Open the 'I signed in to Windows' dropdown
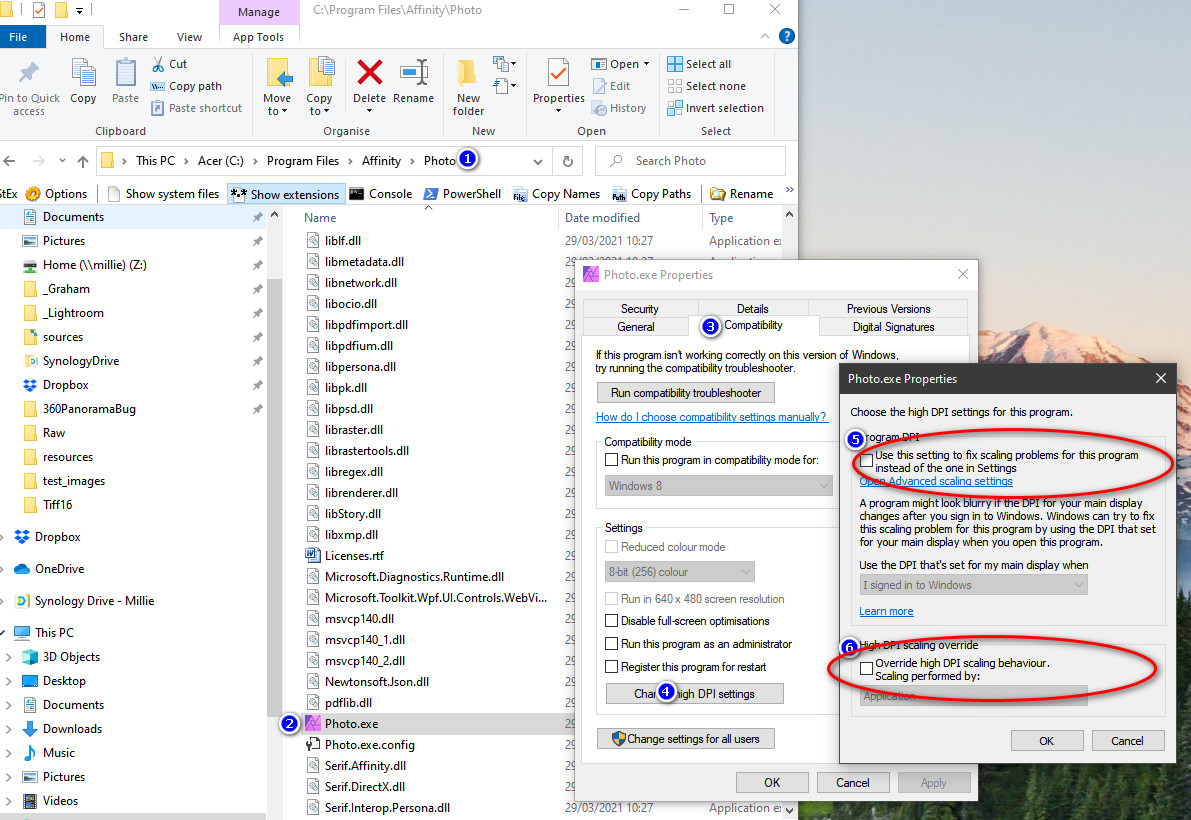 pos(973,585)
